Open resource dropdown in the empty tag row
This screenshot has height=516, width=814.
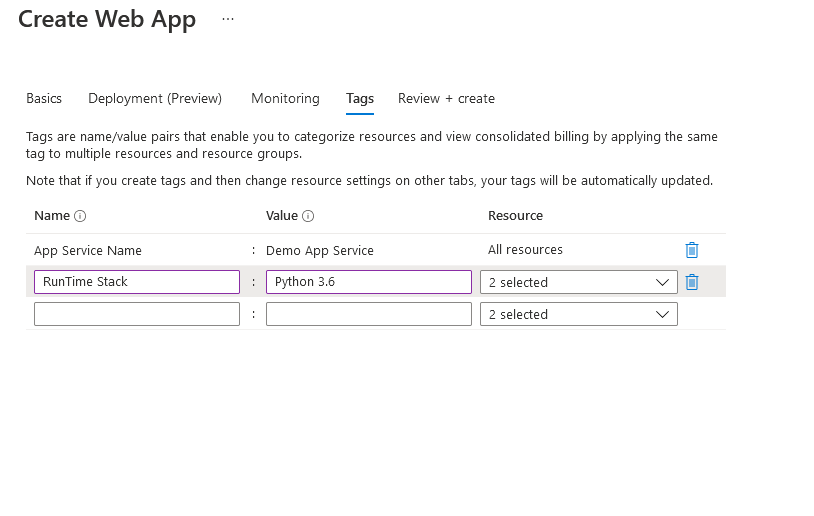579,315
